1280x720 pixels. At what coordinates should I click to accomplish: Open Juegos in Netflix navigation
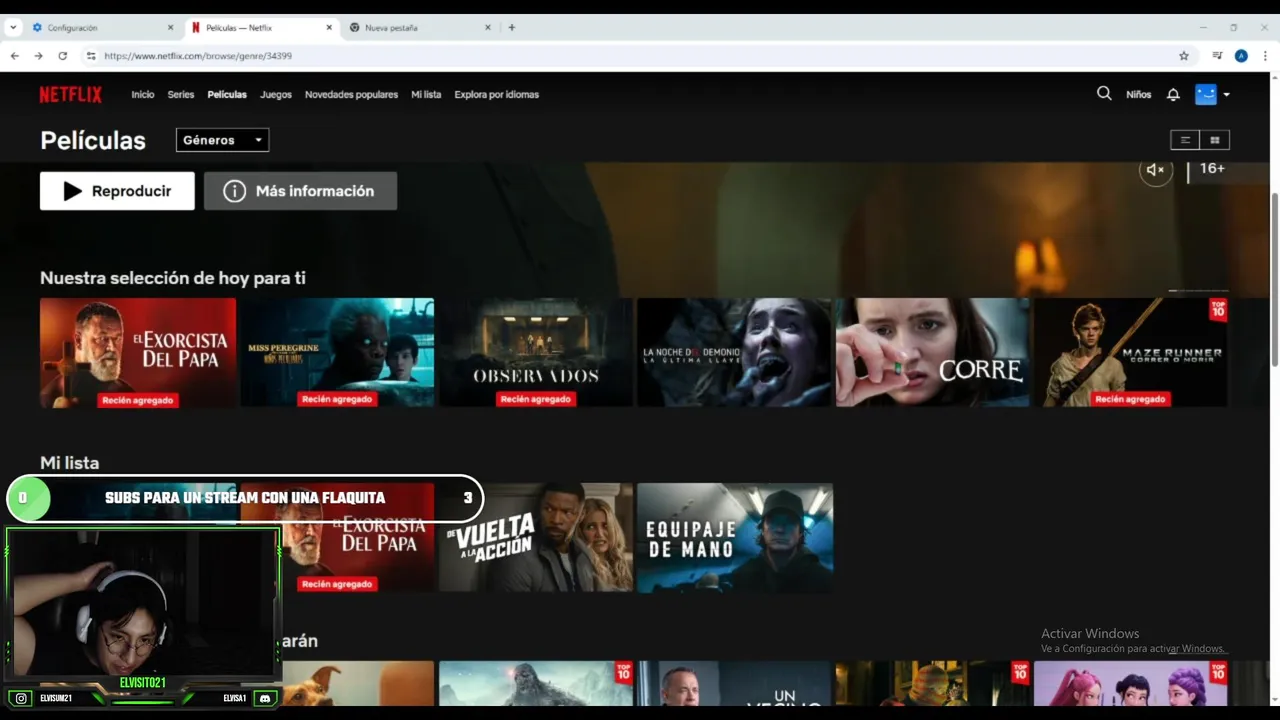[x=276, y=94]
